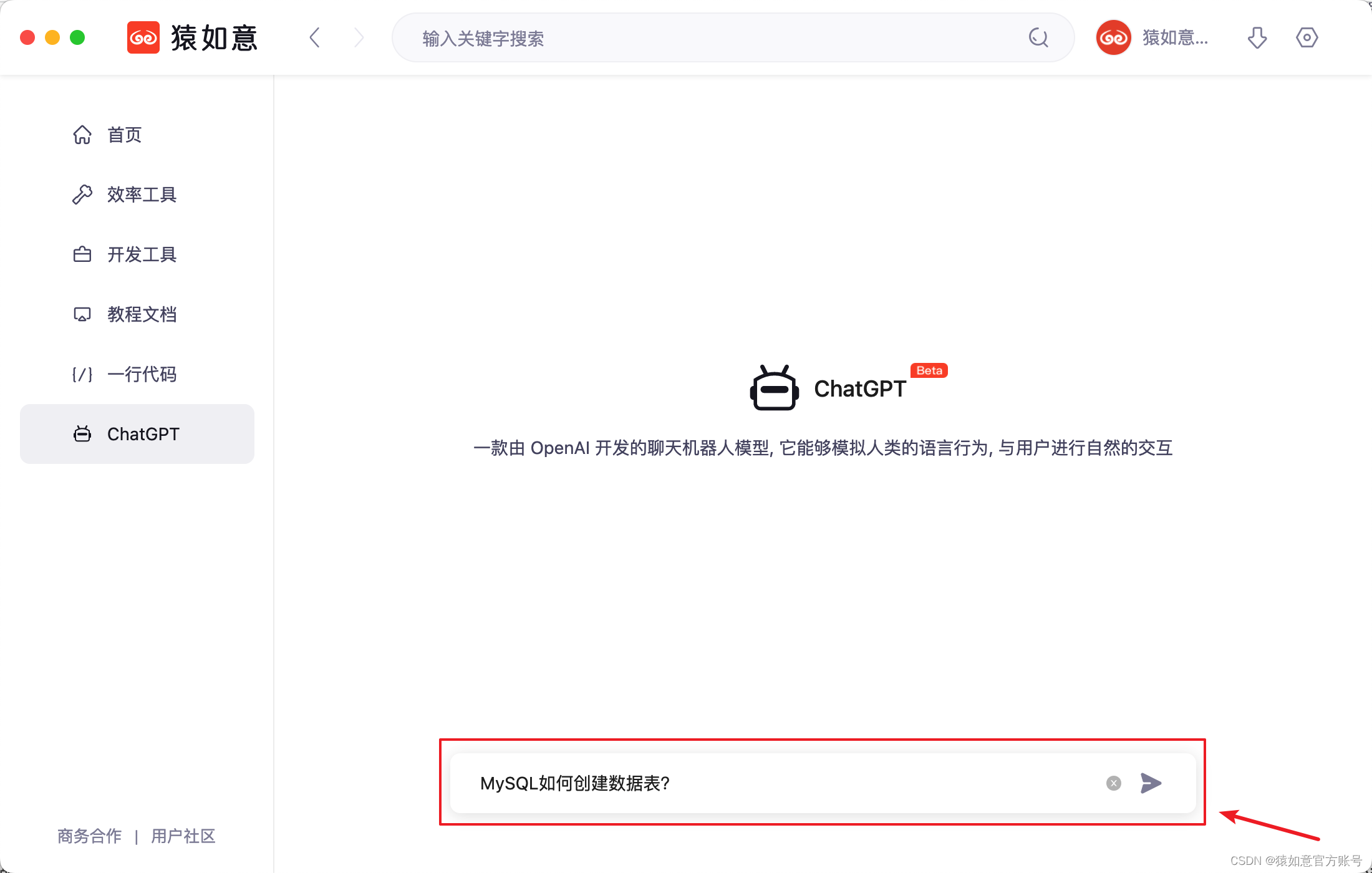Click the ChatGPT robot logo in center
This screenshot has height=873, width=1372.
tap(774, 388)
